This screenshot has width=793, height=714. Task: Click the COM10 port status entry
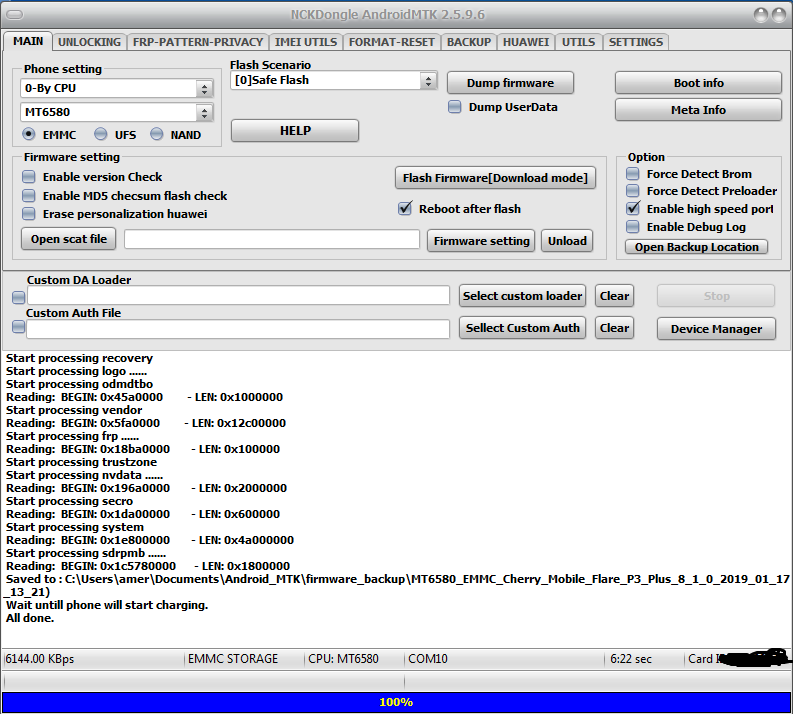tap(427, 659)
